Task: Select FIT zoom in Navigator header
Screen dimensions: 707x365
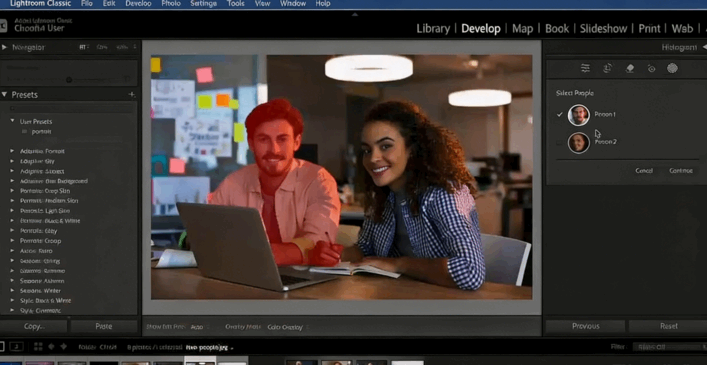Action: (x=83, y=47)
